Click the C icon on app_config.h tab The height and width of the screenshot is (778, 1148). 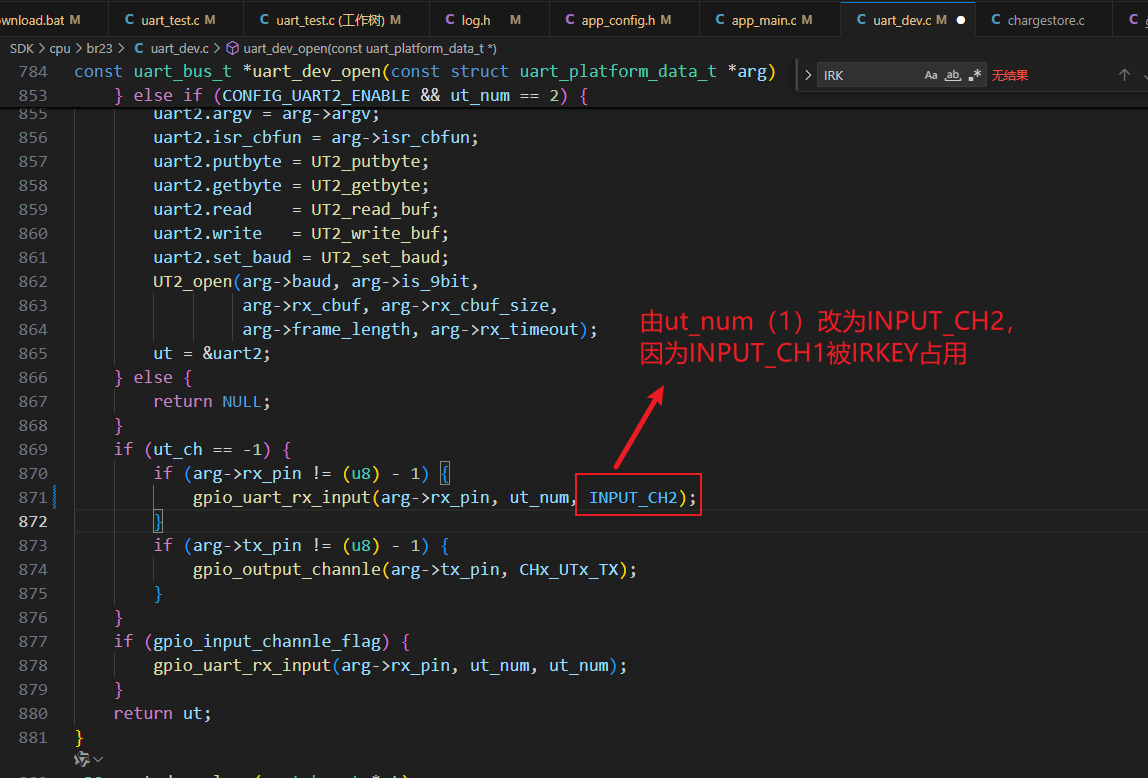click(x=570, y=20)
